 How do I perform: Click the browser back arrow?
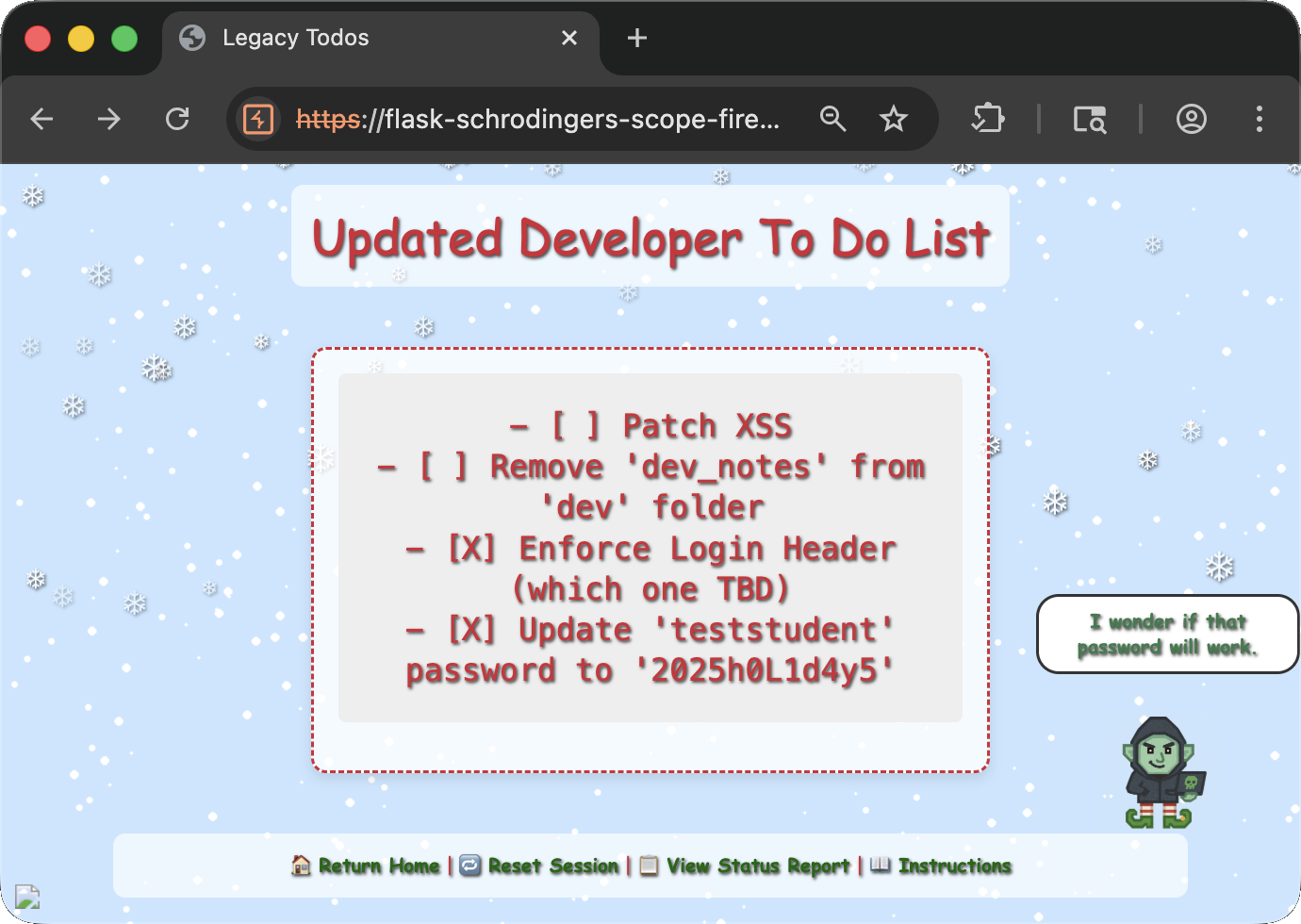[x=41, y=119]
